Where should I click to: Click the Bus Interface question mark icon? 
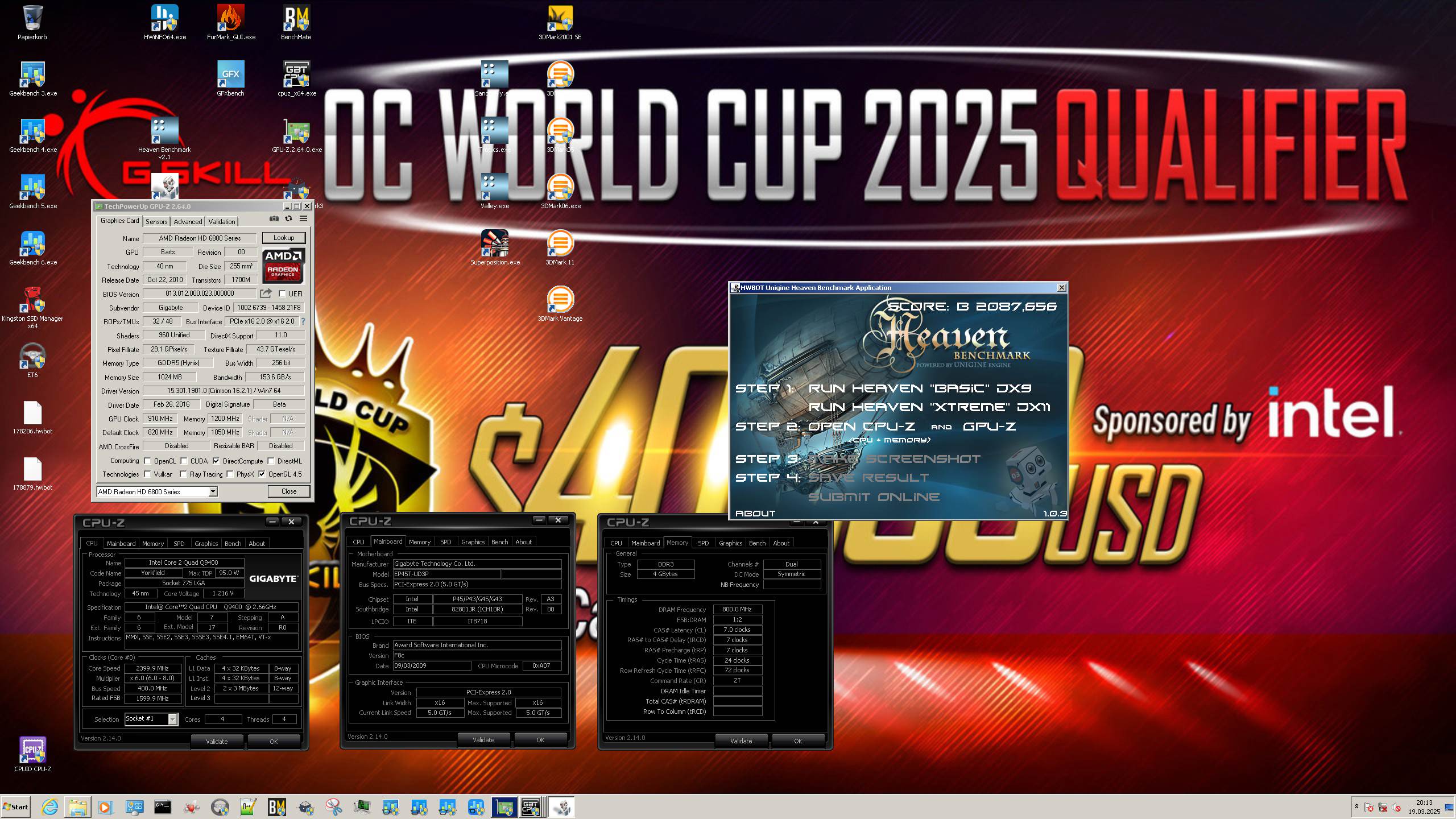[x=303, y=321]
